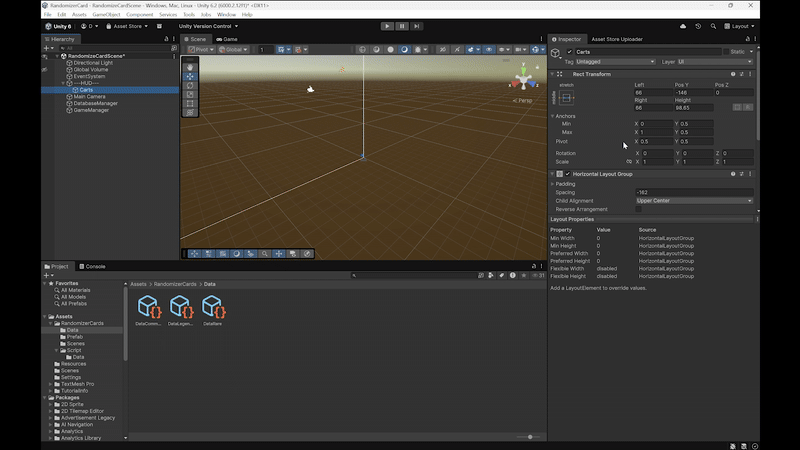Open the Child Alignment dropdown
Viewport: 800px width, 450px height.
click(693, 201)
